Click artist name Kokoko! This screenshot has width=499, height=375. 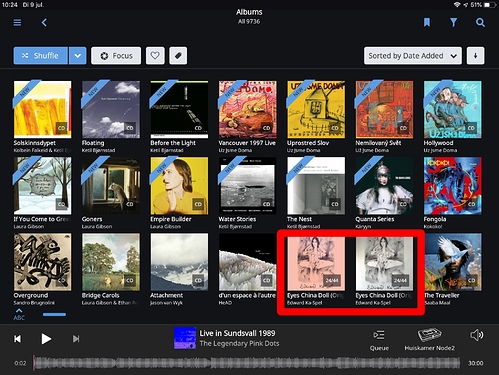[433, 226]
